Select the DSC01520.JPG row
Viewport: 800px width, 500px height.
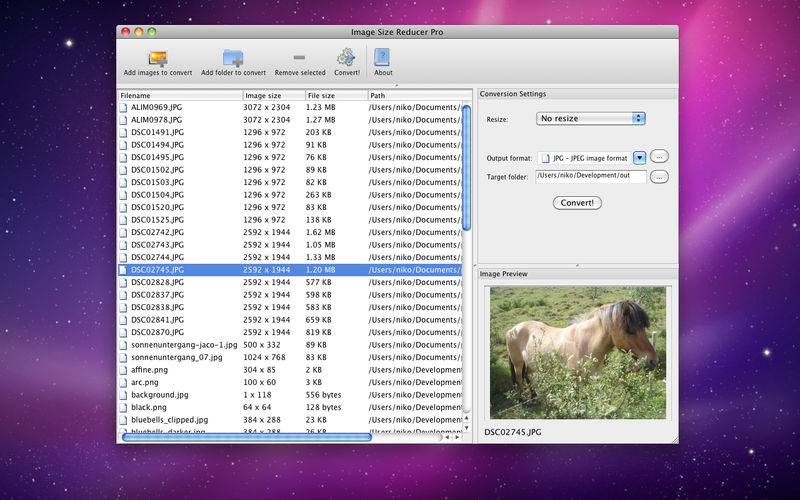click(290, 208)
